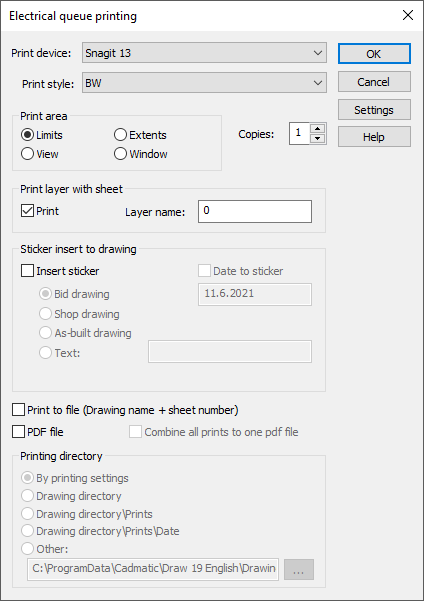Viewport: 424px width, 601px height.
Task: Decrease copies with the down arrow
Action: tap(317, 138)
